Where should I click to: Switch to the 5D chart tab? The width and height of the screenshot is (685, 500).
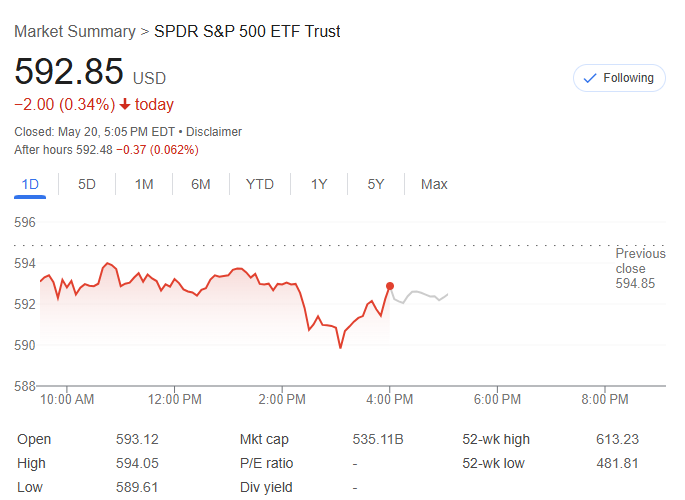[87, 184]
